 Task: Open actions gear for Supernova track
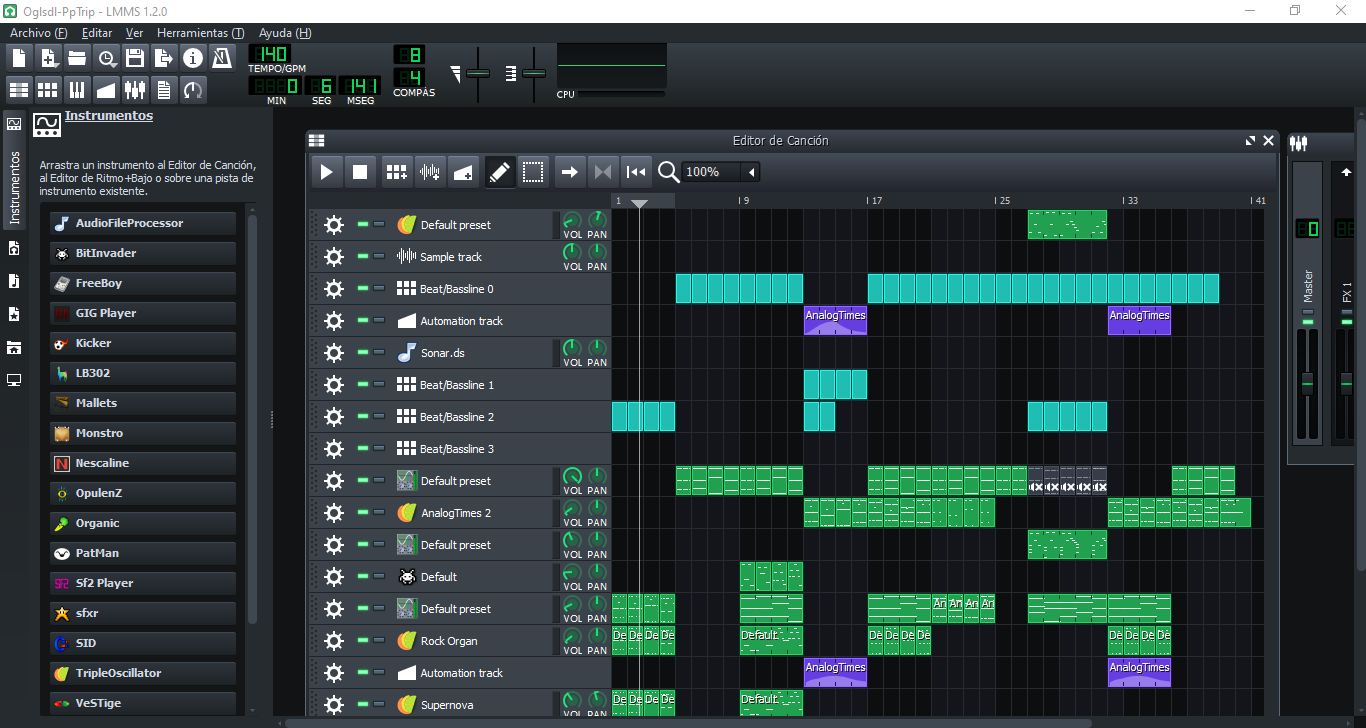coord(334,705)
